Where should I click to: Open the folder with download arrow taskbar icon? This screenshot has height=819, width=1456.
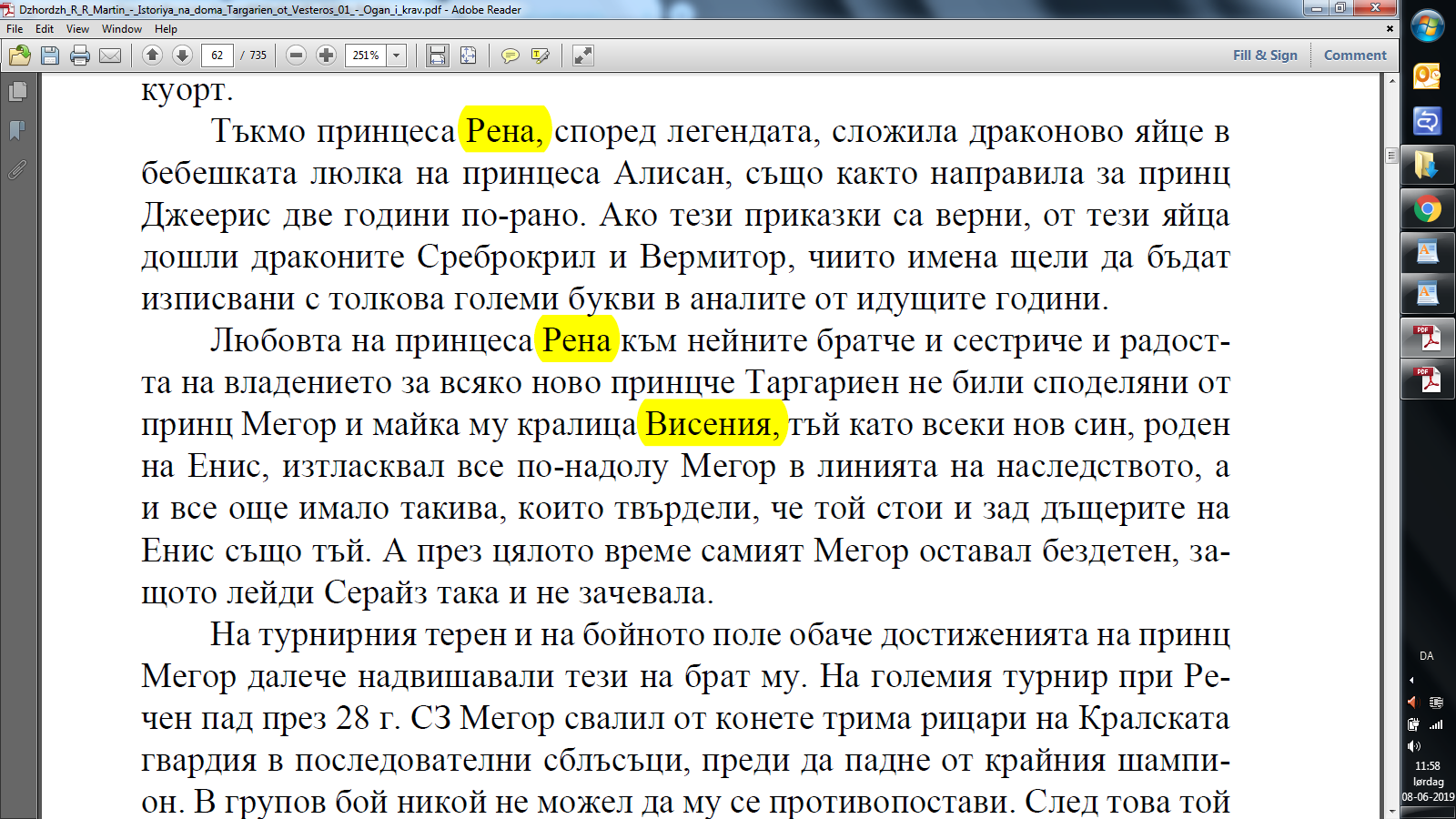click(1427, 166)
